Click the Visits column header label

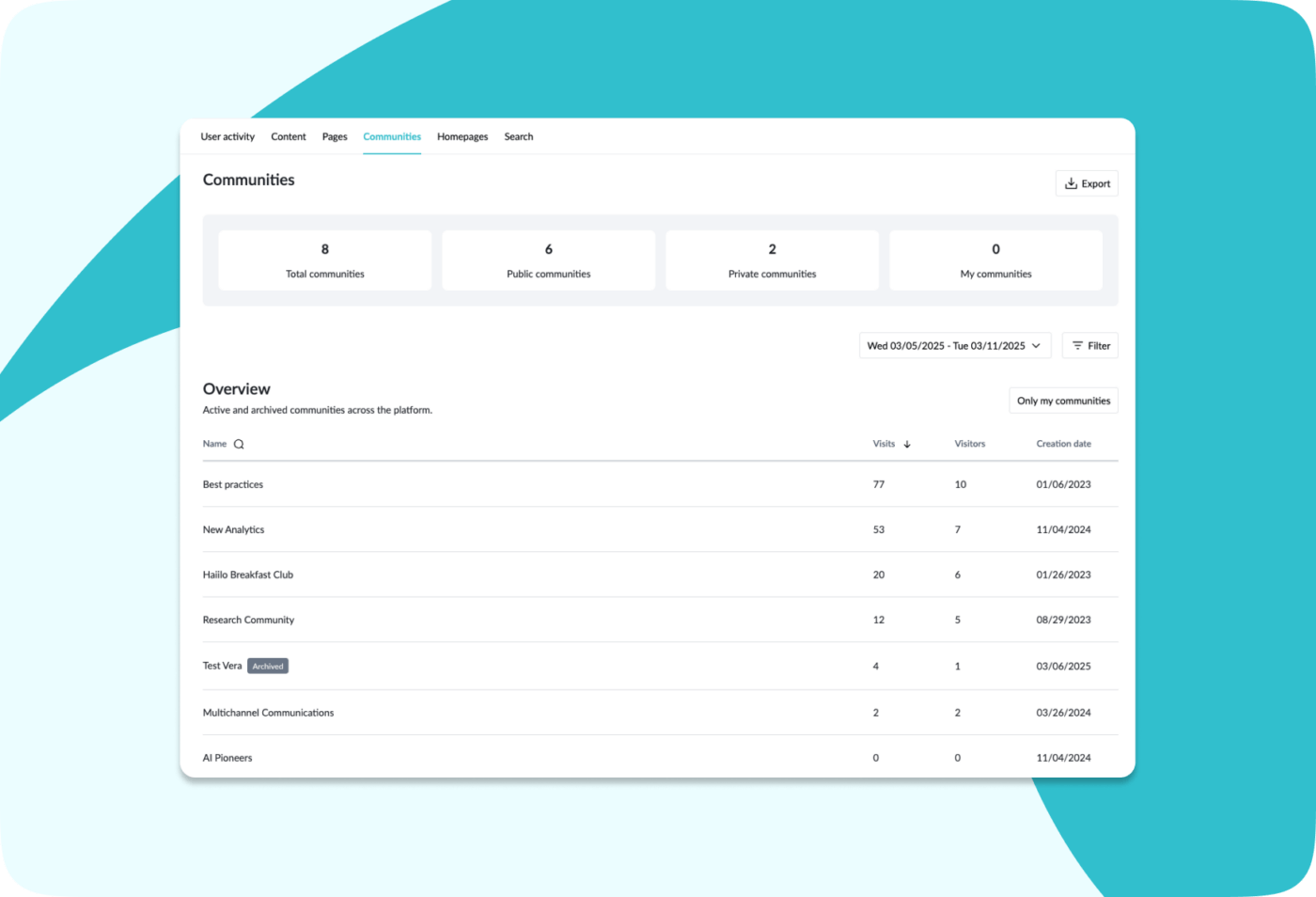884,444
